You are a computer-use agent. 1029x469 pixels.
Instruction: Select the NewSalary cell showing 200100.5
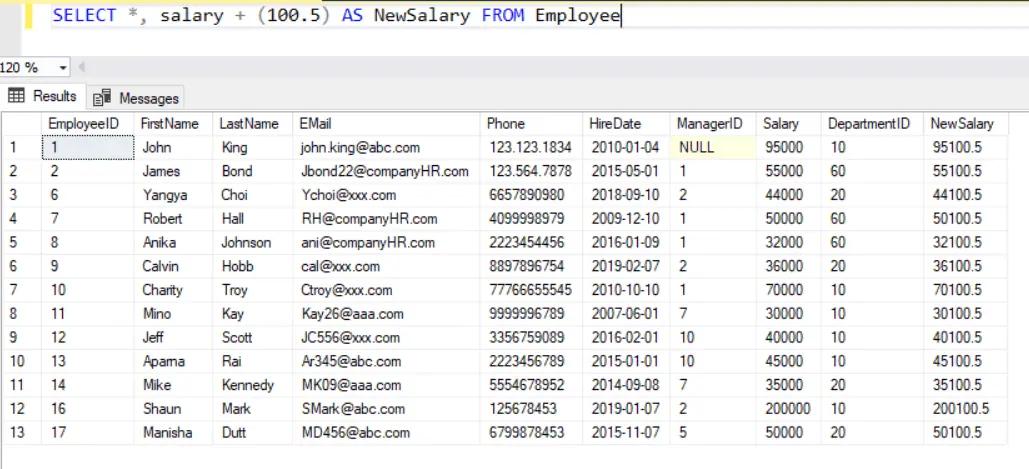960,409
